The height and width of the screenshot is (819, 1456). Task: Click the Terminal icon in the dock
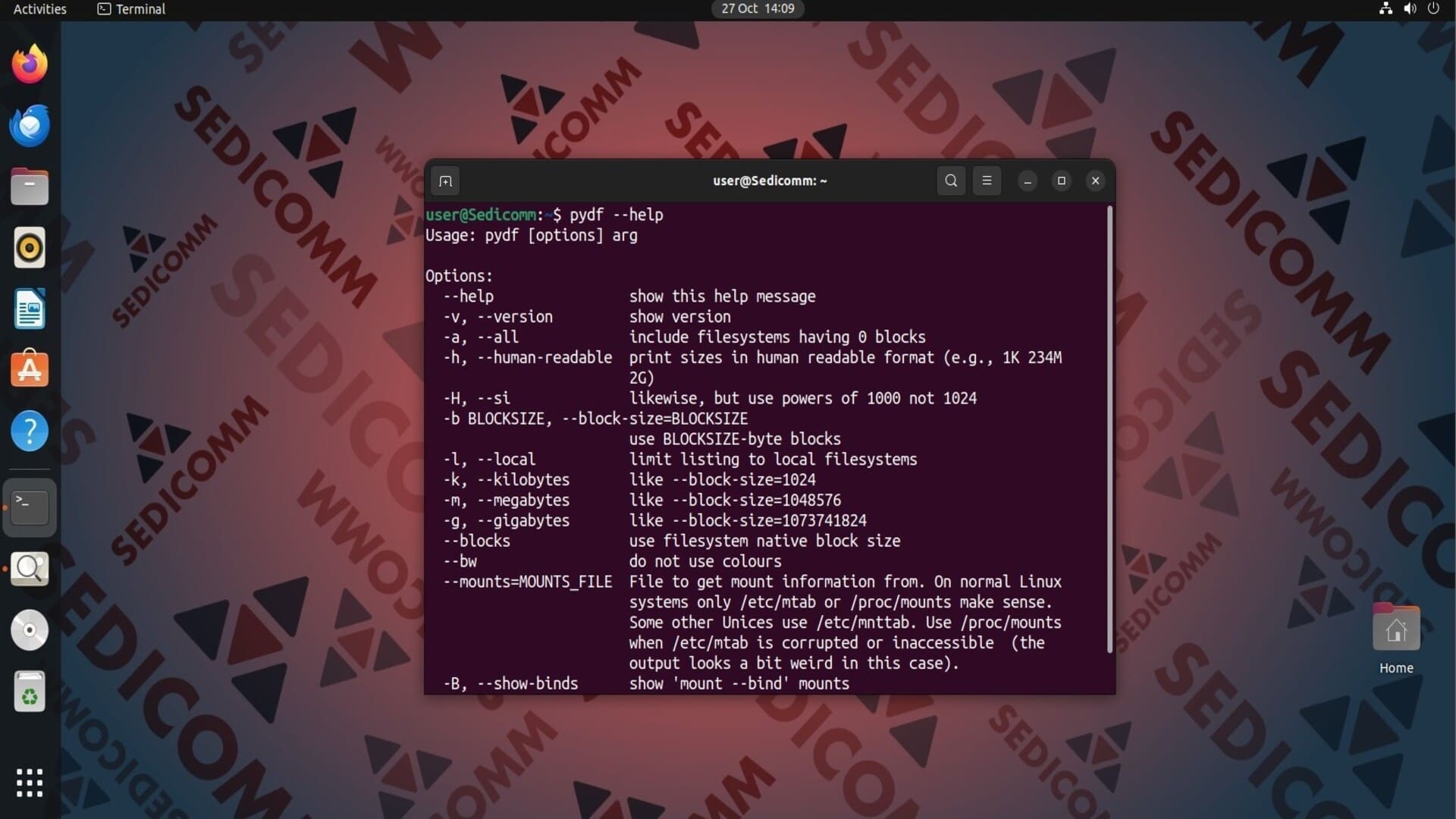(30, 507)
